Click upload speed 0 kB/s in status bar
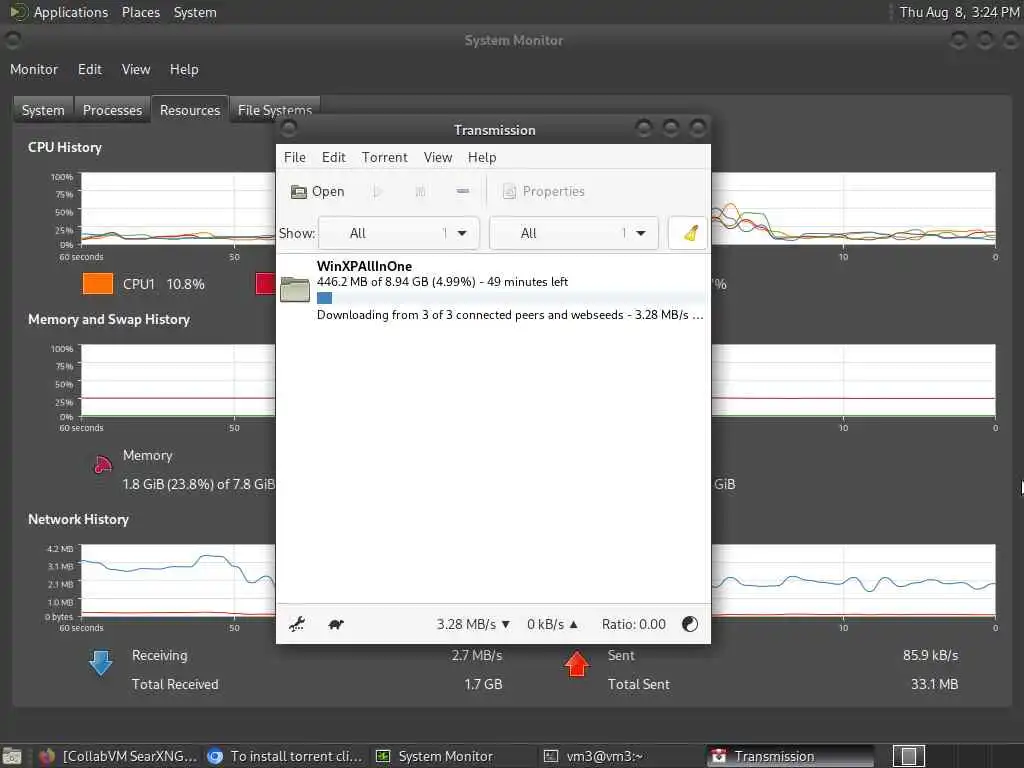The width and height of the screenshot is (1024, 768). click(552, 624)
